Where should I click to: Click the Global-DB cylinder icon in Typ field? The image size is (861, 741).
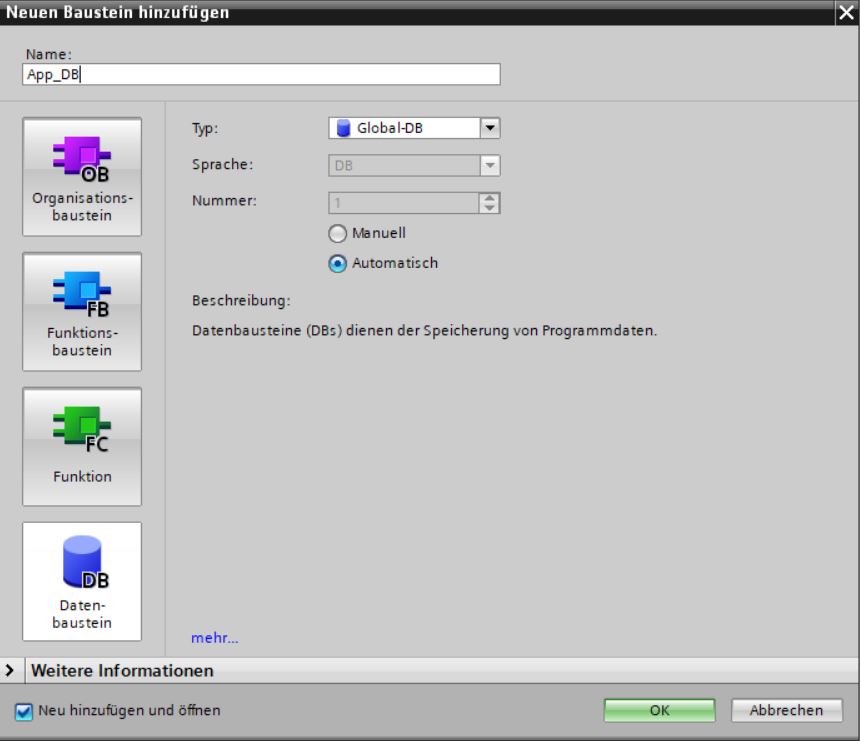click(340, 127)
